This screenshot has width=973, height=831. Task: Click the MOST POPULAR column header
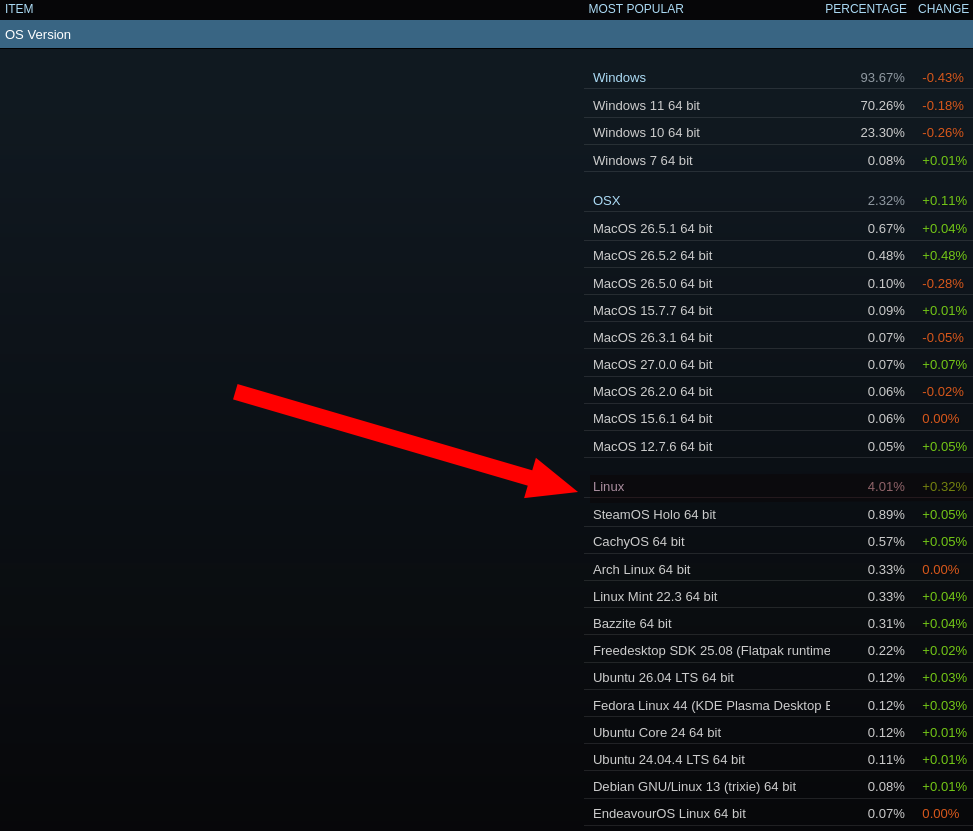(636, 9)
